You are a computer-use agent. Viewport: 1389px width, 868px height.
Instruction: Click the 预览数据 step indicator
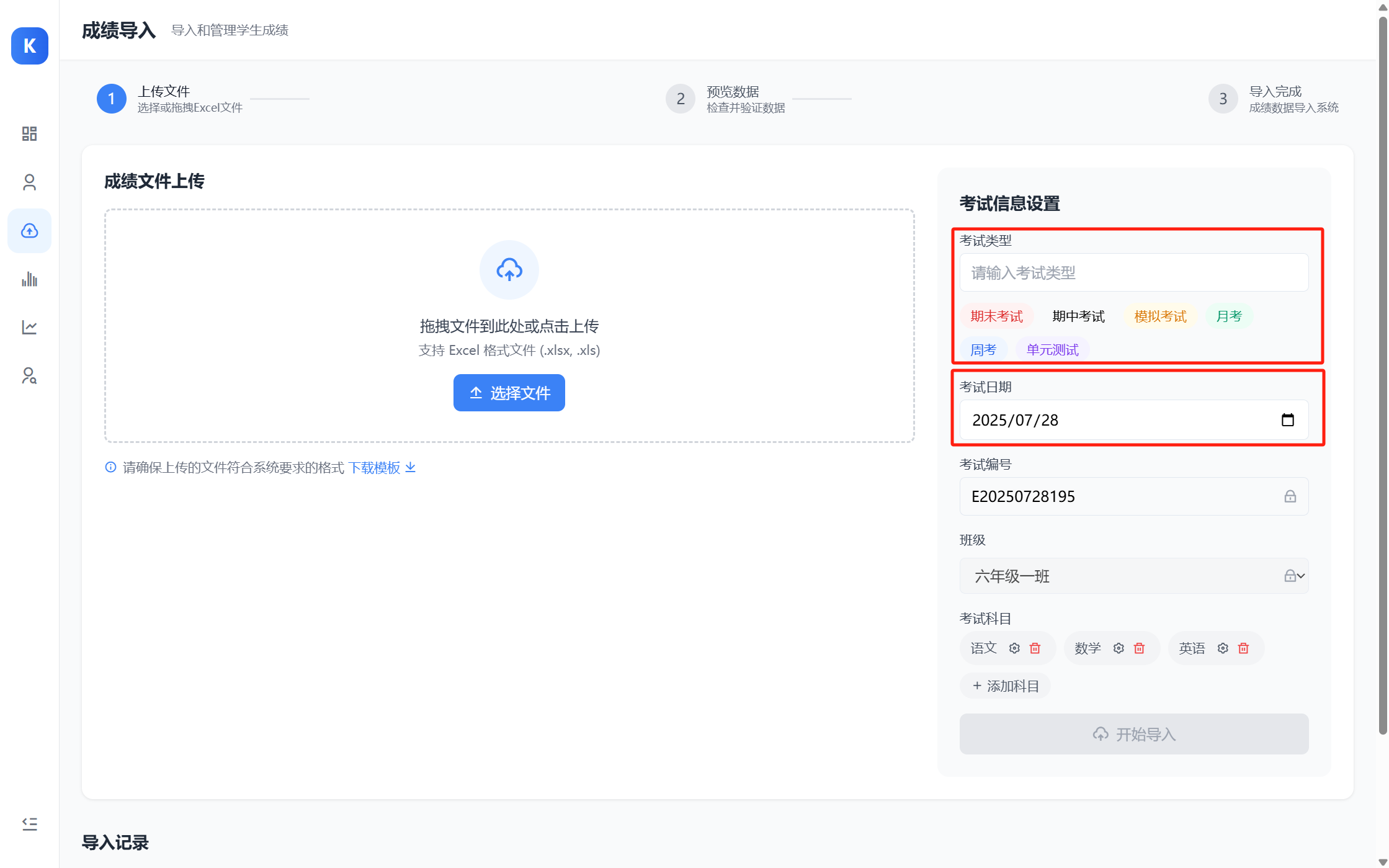point(680,98)
